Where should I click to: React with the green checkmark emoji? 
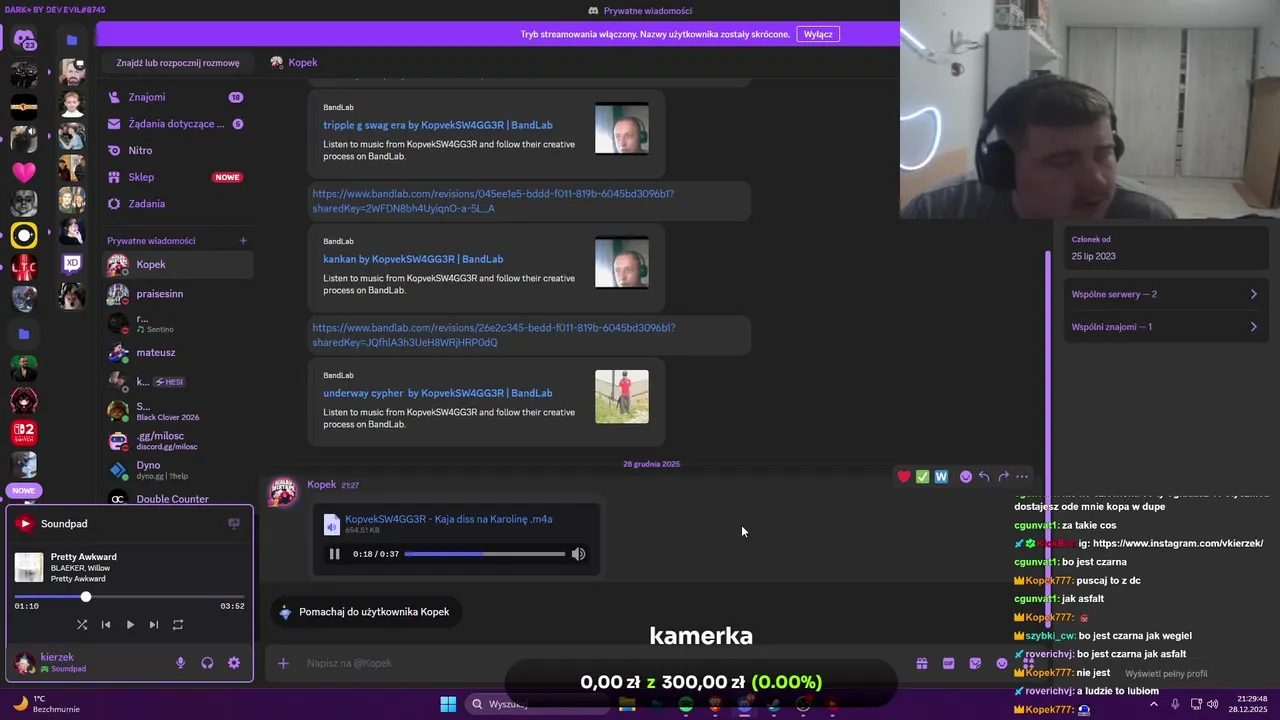[x=923, y=477]
